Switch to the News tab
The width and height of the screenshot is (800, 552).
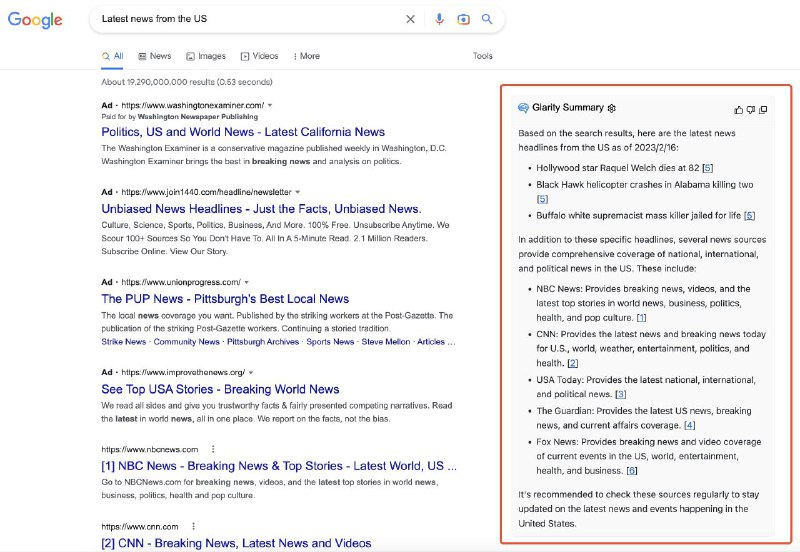(155, 56)
